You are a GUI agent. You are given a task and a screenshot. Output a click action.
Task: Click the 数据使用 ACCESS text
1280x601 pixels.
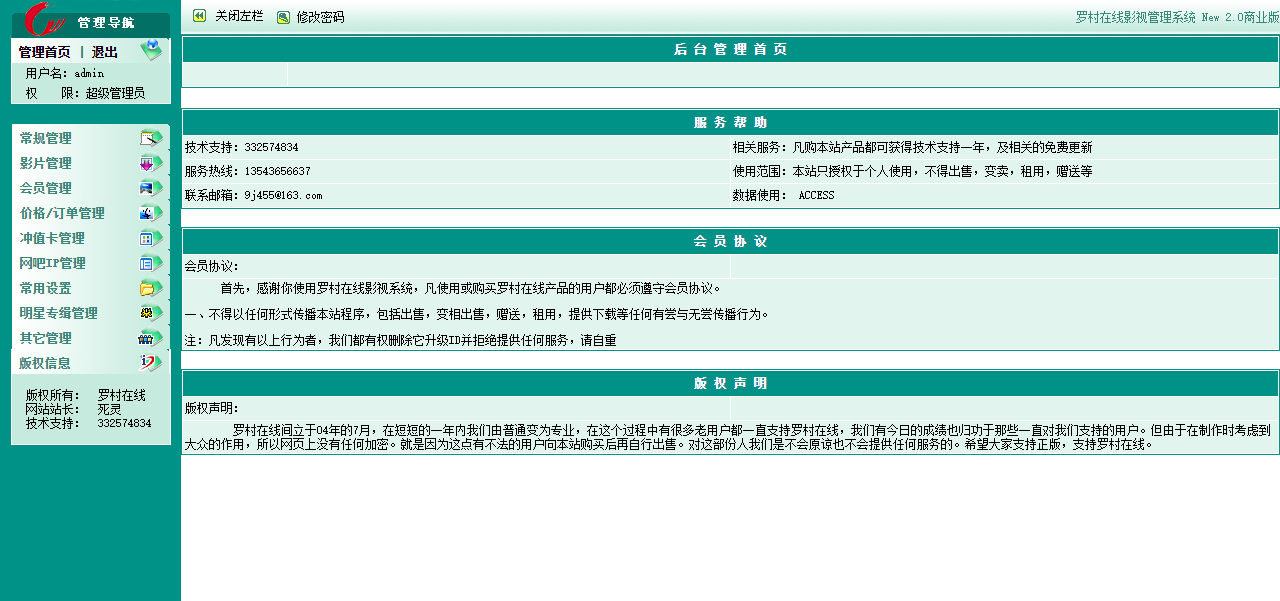click(783, 195)
